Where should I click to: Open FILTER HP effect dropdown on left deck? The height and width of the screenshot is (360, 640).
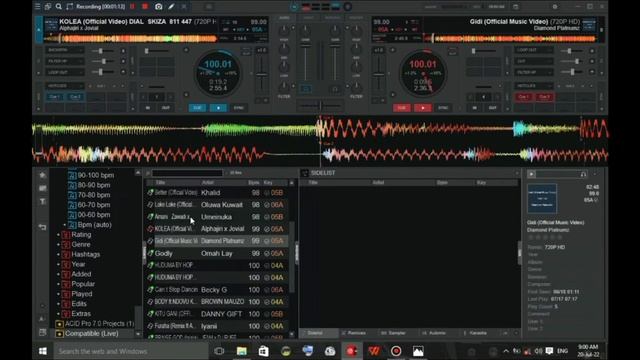[64, 61]
